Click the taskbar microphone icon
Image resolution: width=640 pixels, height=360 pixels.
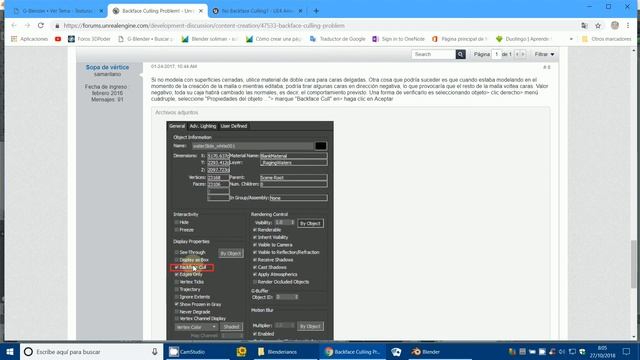[x=154, y=351]
